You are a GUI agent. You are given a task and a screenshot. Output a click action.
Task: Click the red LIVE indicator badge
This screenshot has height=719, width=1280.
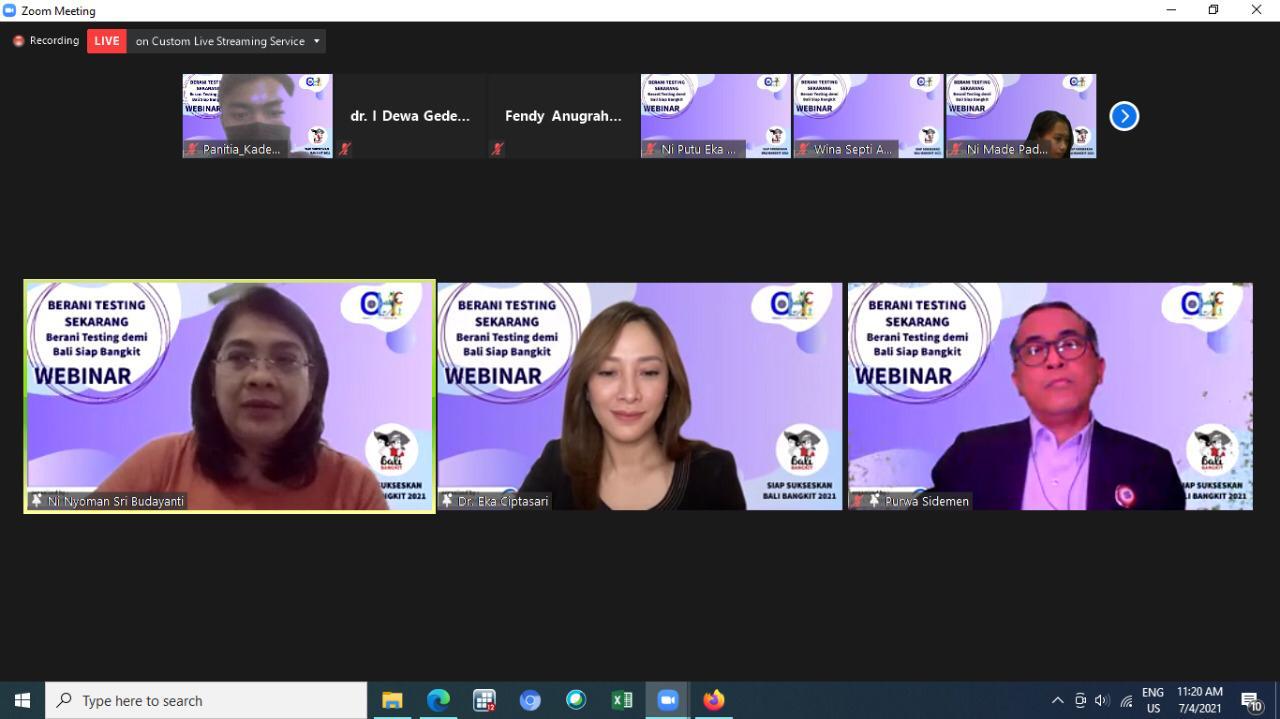[107, 41]
